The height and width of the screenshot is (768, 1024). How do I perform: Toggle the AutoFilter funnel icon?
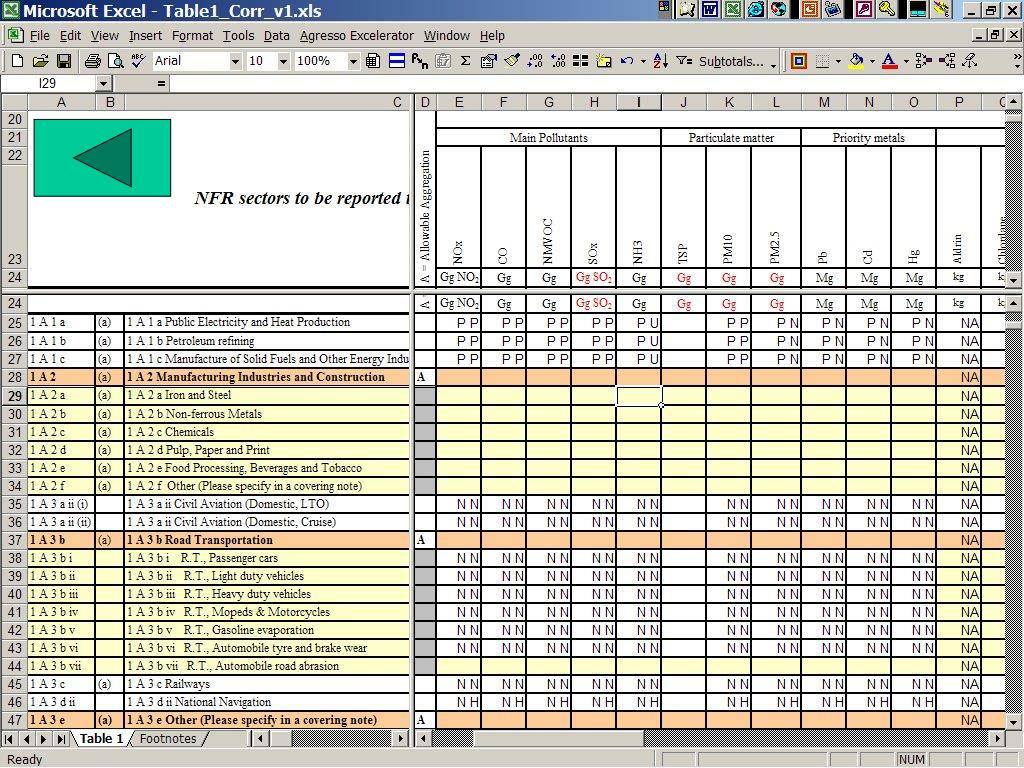click(684, 61)
